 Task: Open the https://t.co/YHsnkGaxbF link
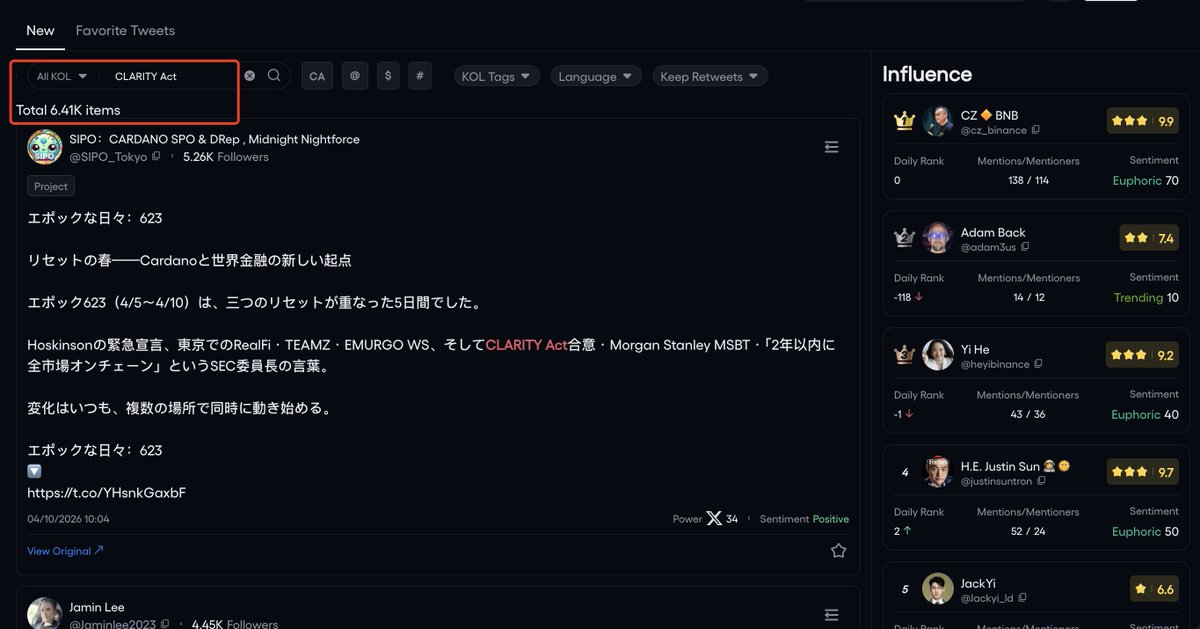click(107, 492)
